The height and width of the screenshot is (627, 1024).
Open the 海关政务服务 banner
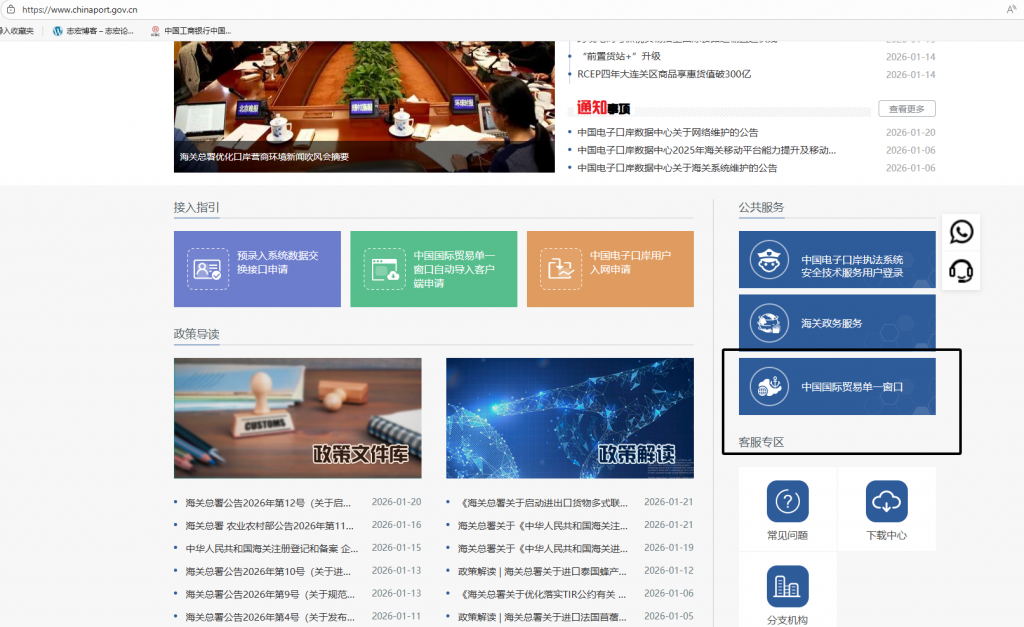[x=837, y=323]
